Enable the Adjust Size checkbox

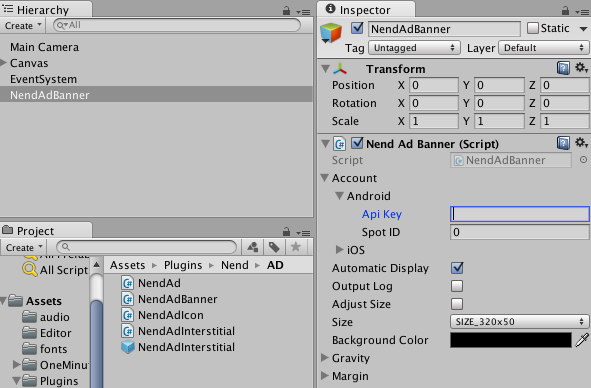[x=457, y=304]
